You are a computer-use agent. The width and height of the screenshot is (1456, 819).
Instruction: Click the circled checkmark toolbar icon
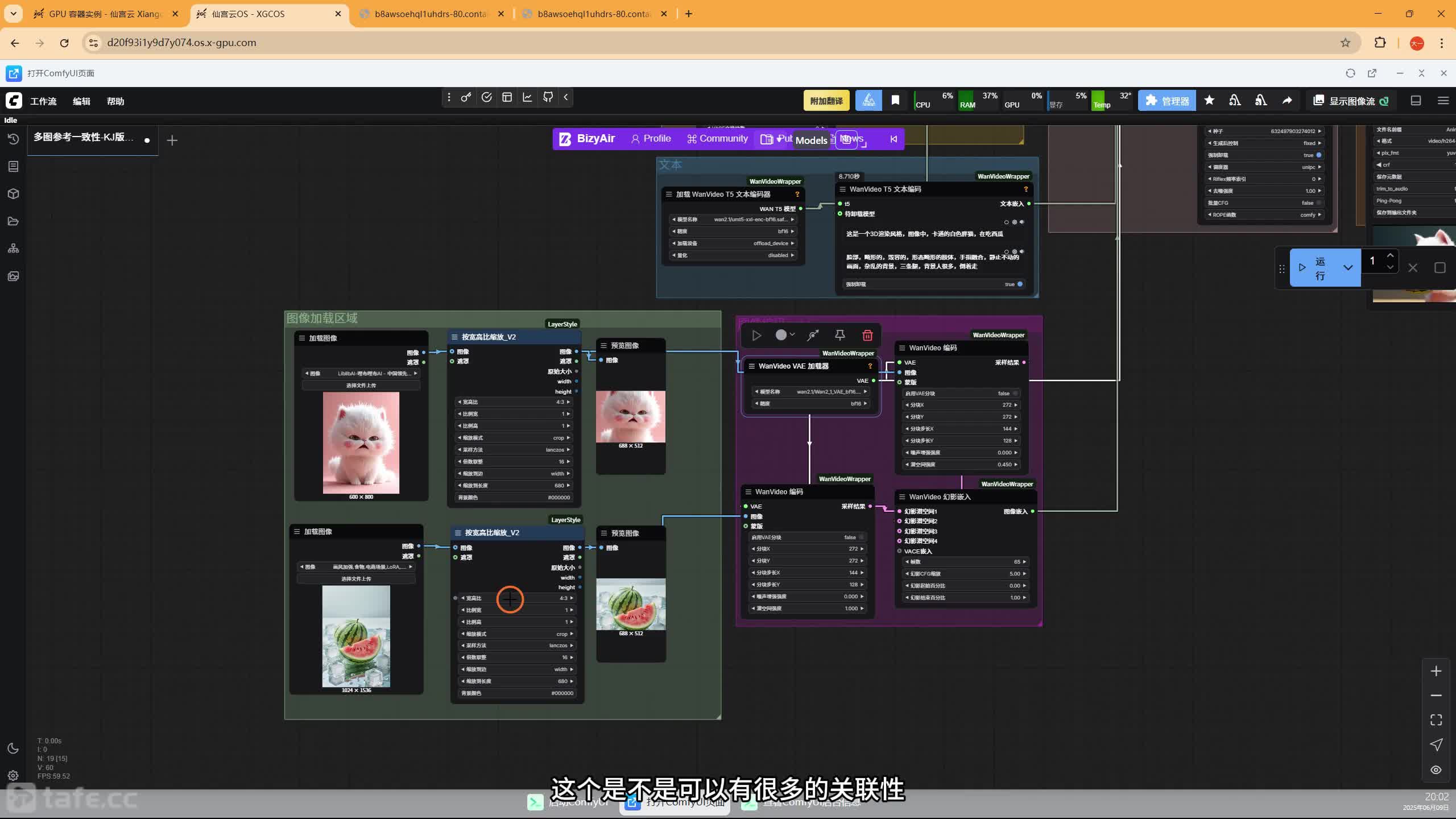(x=486, y=97)
